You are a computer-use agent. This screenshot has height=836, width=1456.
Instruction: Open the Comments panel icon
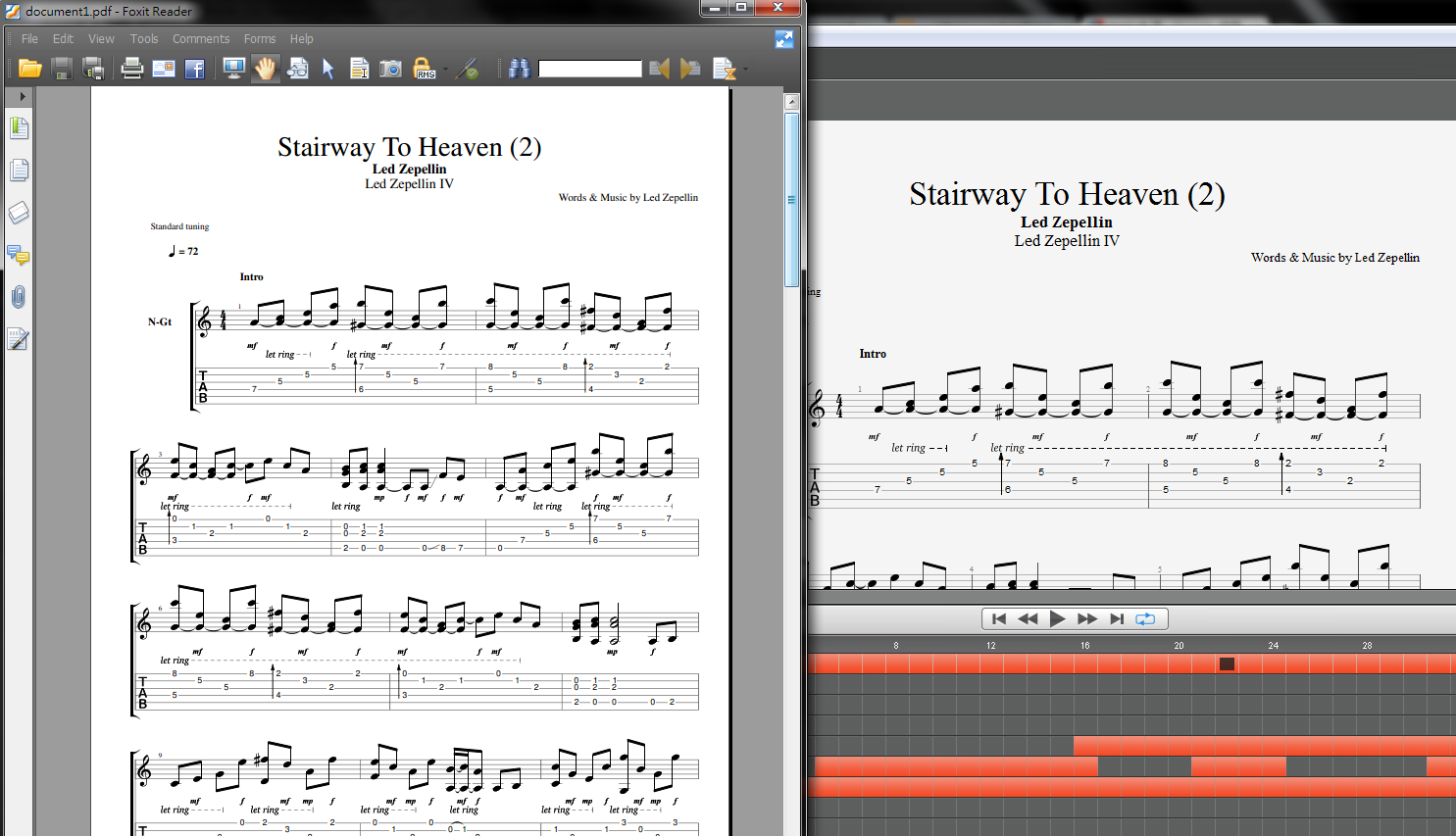19,255
